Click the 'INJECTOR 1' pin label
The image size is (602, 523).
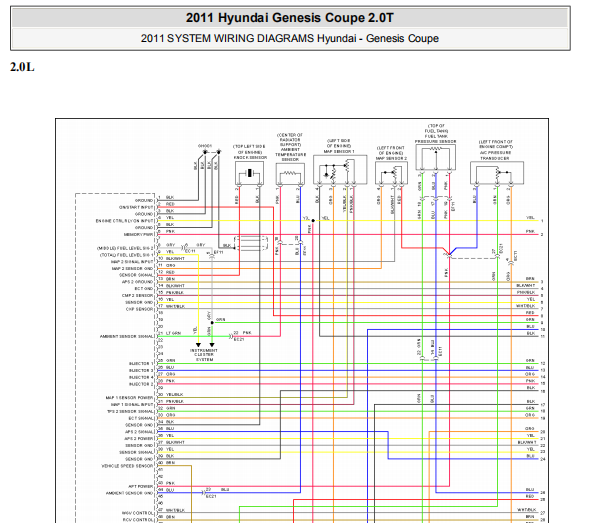[141, 363]
